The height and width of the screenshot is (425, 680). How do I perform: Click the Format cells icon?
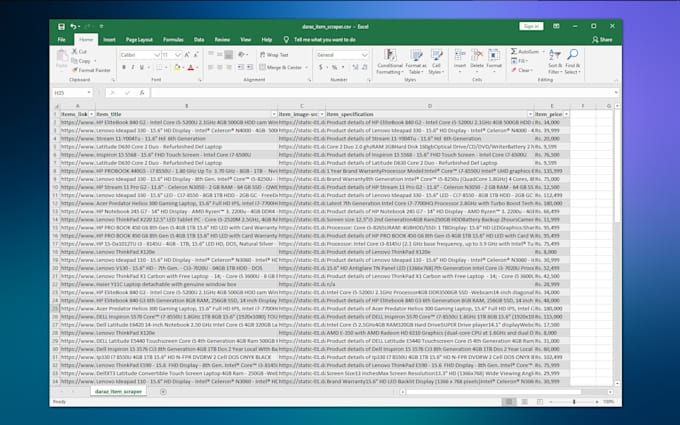494,61
